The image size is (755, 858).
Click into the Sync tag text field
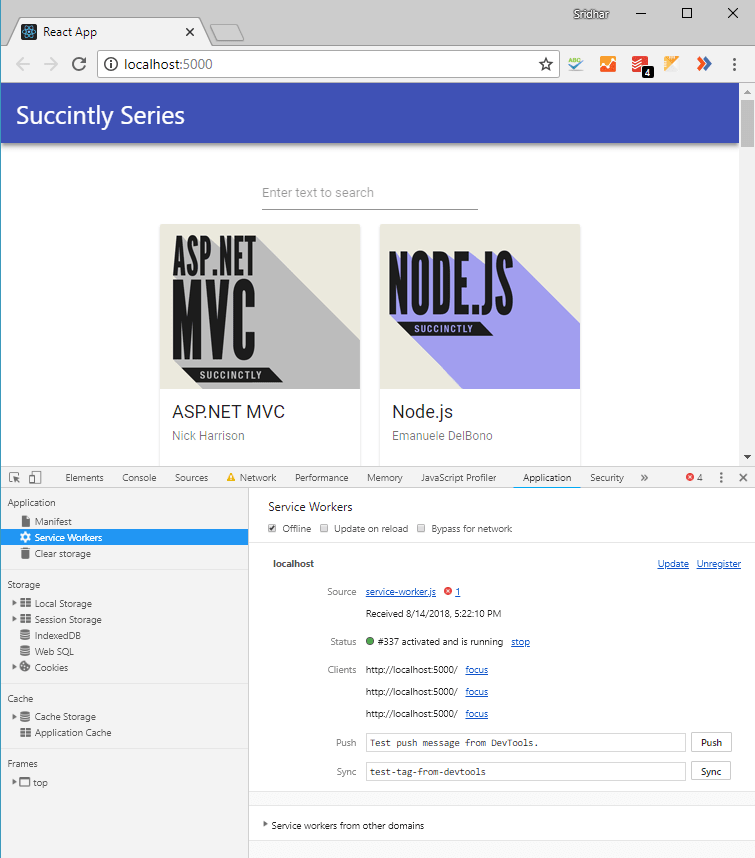526,772
